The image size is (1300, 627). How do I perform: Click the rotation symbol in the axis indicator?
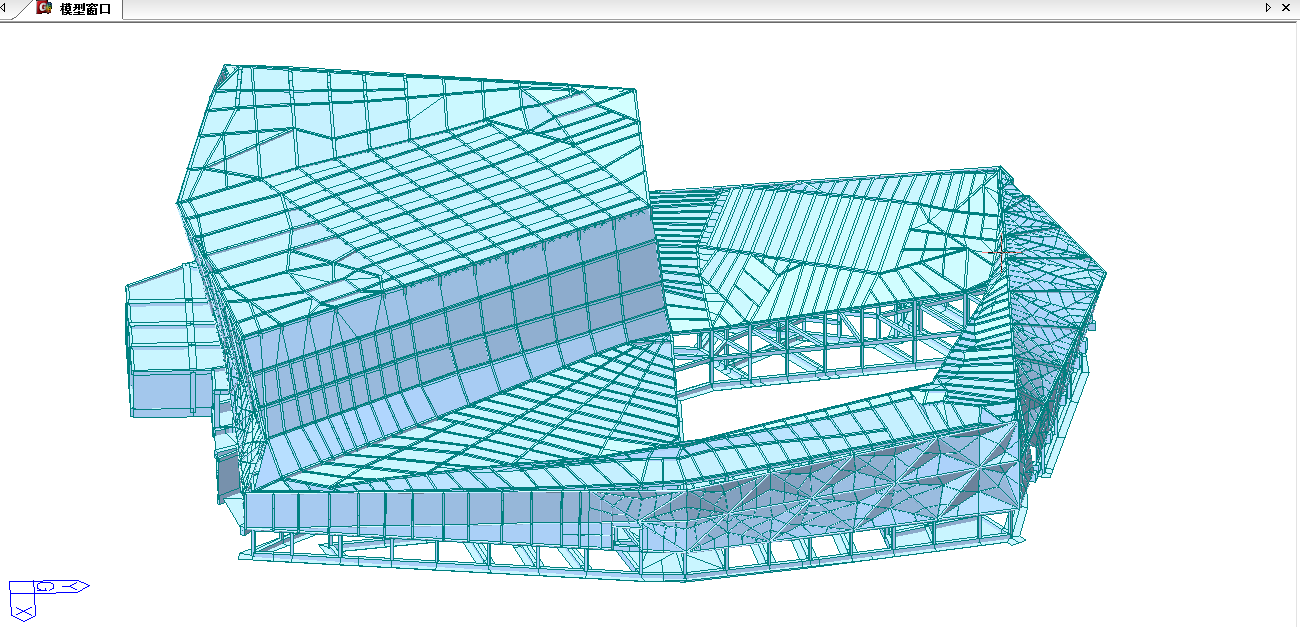(46, 586)
